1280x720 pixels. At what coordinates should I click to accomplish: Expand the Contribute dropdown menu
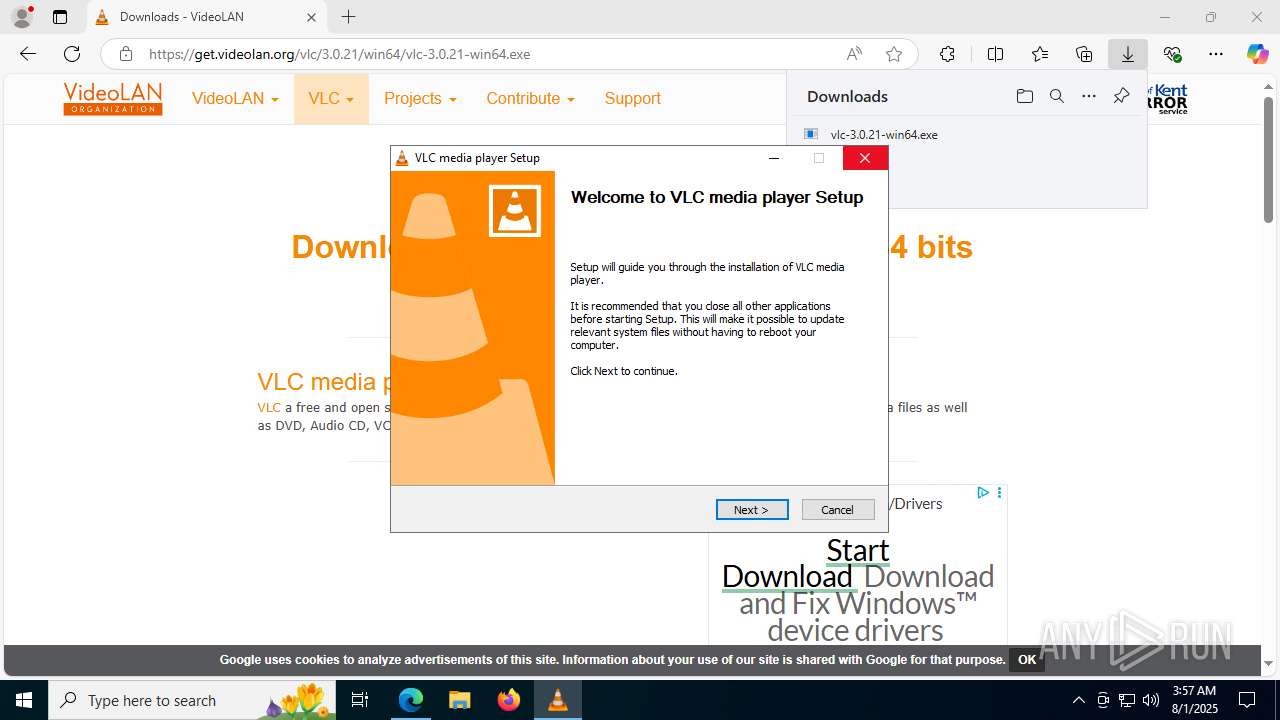(x=530, y=98)
